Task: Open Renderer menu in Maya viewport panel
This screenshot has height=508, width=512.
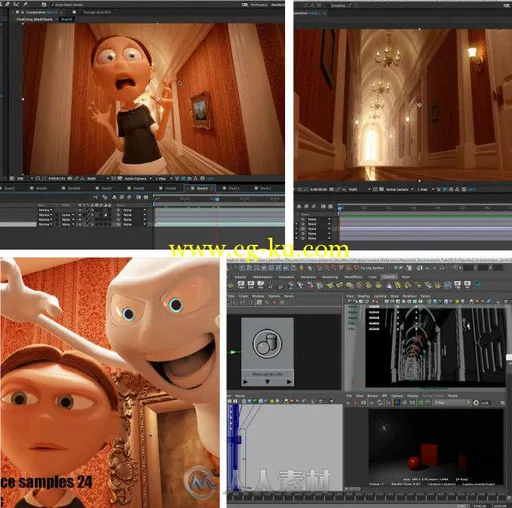Action: pyautogui.click(x=410, y=296)
